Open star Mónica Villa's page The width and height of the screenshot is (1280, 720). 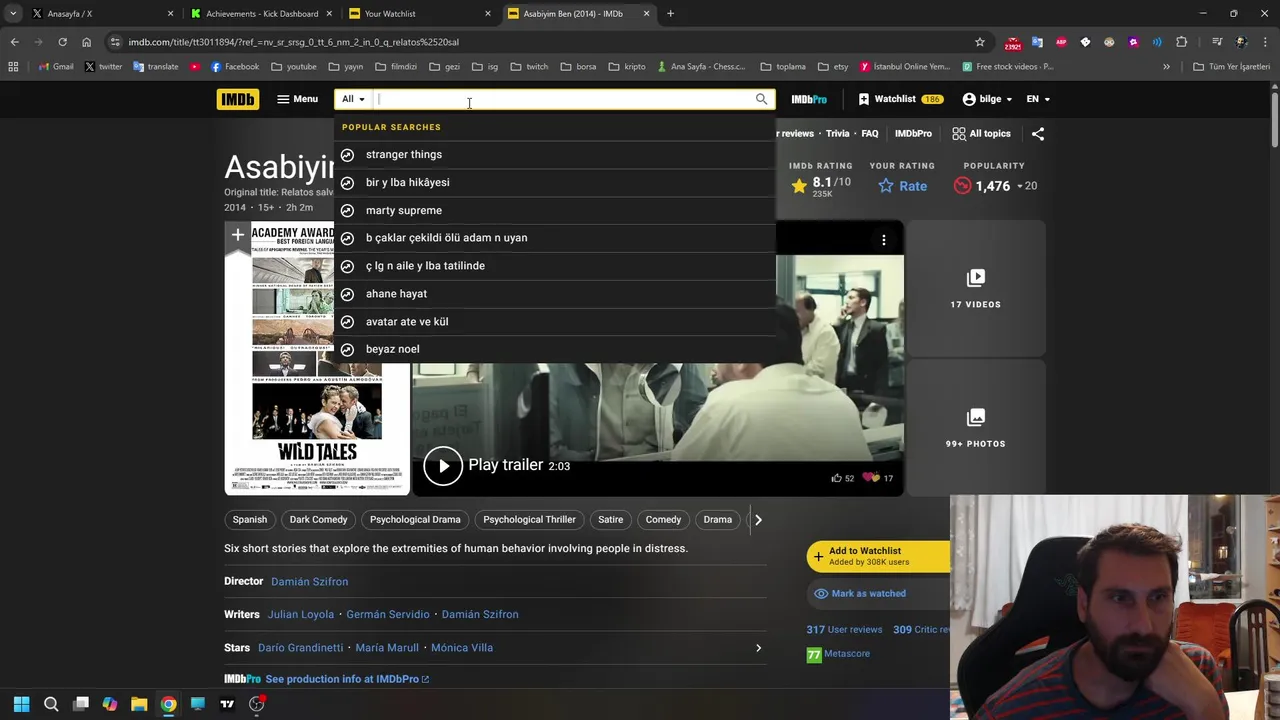coord(462,647)
